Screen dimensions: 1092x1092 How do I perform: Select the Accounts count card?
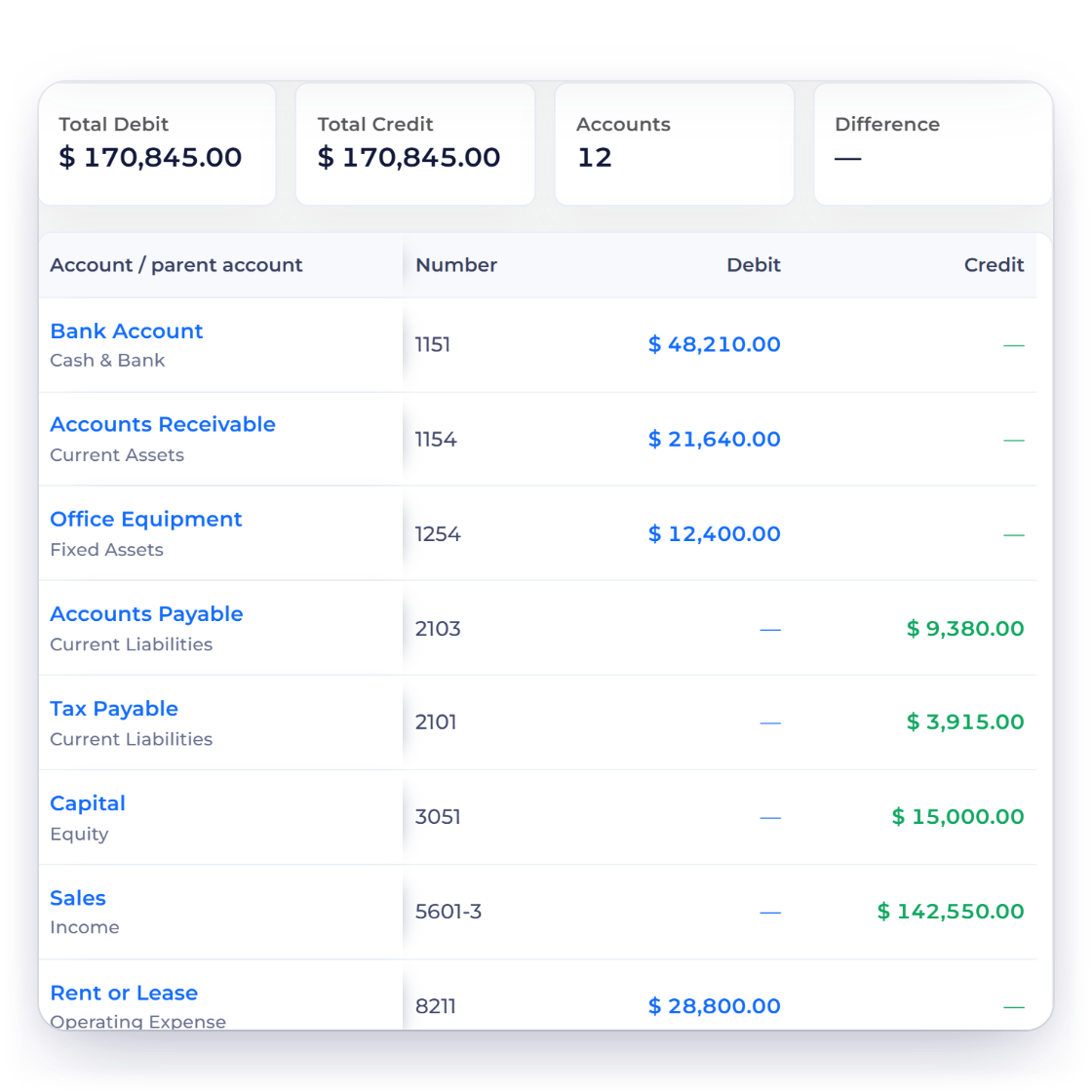click(x=674, y=144)
